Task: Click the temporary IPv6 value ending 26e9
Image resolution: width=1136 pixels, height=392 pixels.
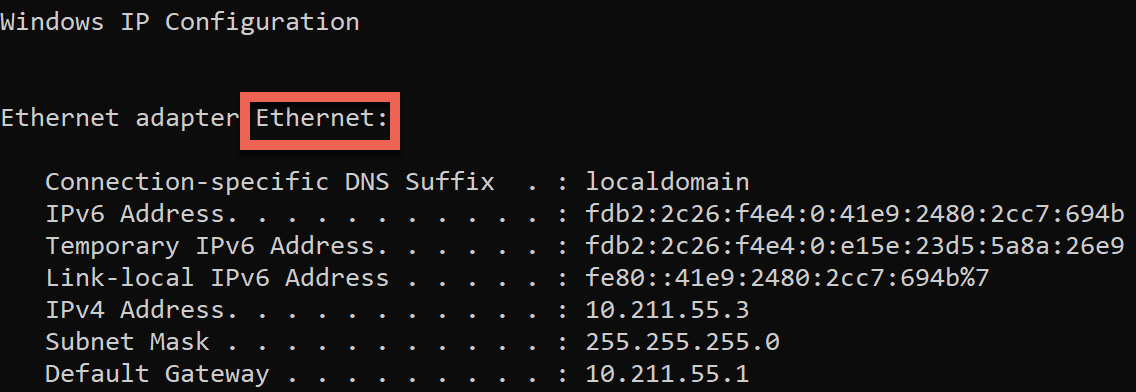Action: pos(855,246)
